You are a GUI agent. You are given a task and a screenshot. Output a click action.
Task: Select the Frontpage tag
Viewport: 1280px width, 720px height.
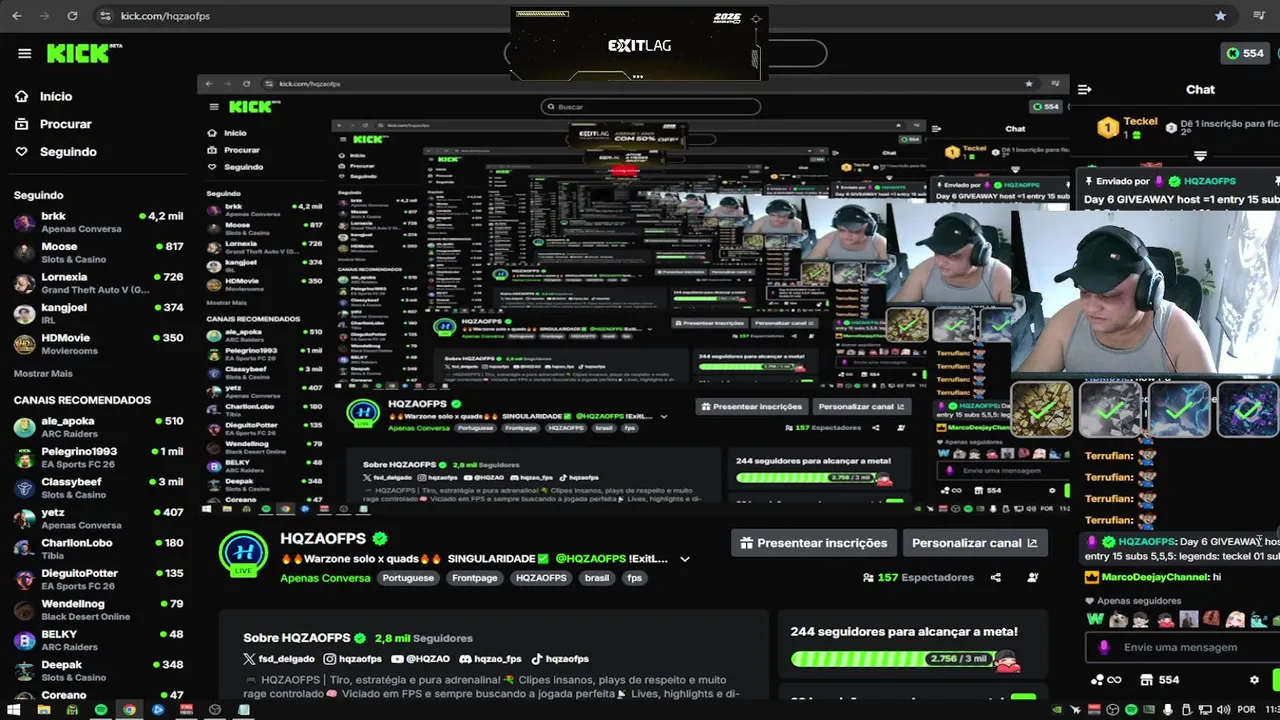point(474,578)
